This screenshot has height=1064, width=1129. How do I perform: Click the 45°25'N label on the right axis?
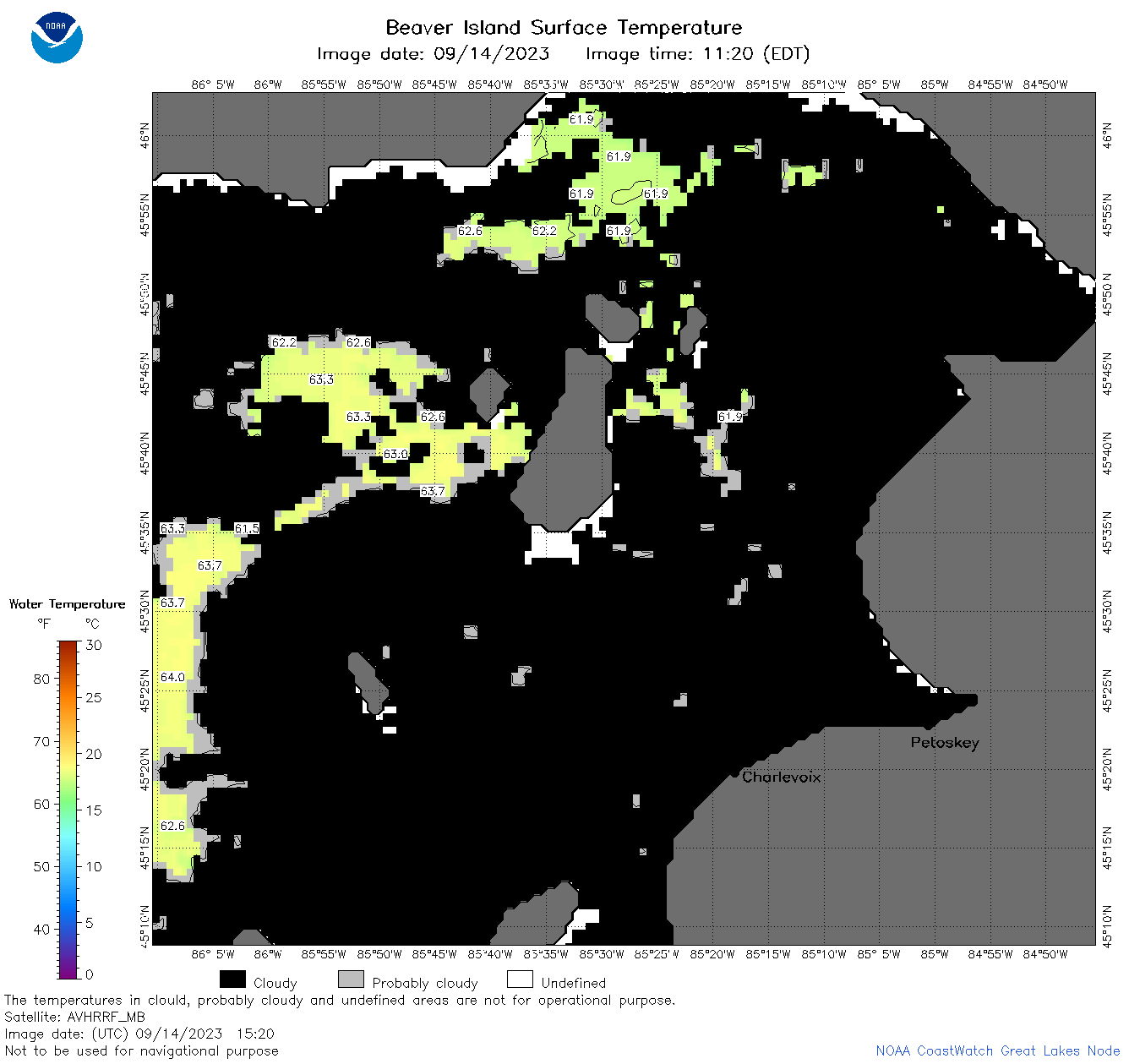1107,691
